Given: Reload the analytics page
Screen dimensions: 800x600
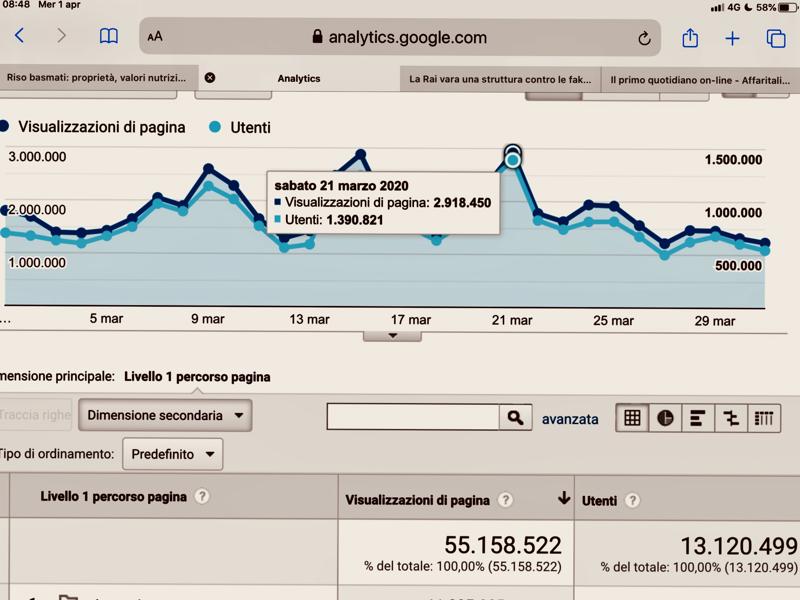Looking at the screenshot, I should pyautogui.click(x=644, y=38).
